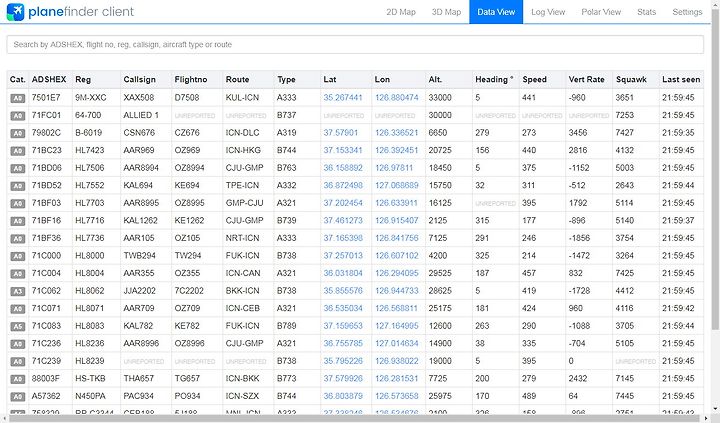The image size is (720, 423).
Task: Click the A0 category badge for 71BF36
Action: click(17, 238)
